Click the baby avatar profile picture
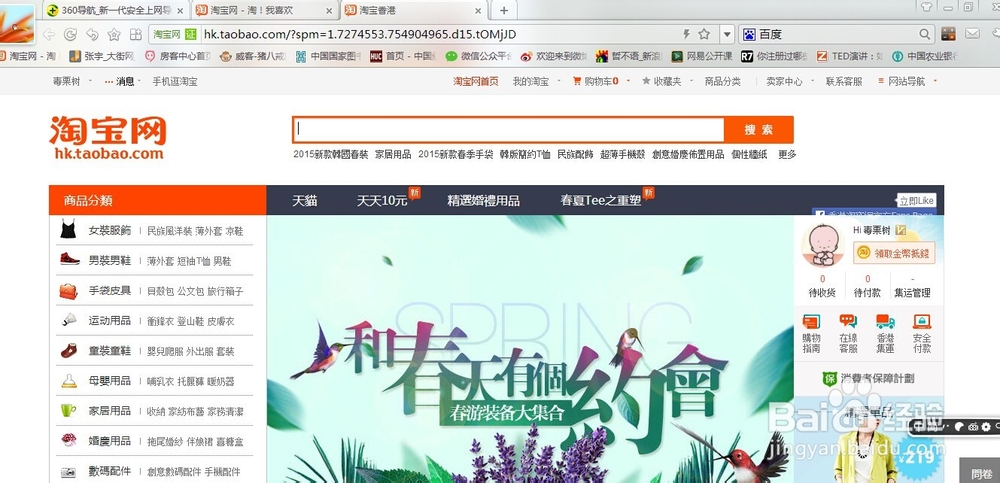Image resolution: width=1000 pixels, height=483 pixels. tap(823, 245)
